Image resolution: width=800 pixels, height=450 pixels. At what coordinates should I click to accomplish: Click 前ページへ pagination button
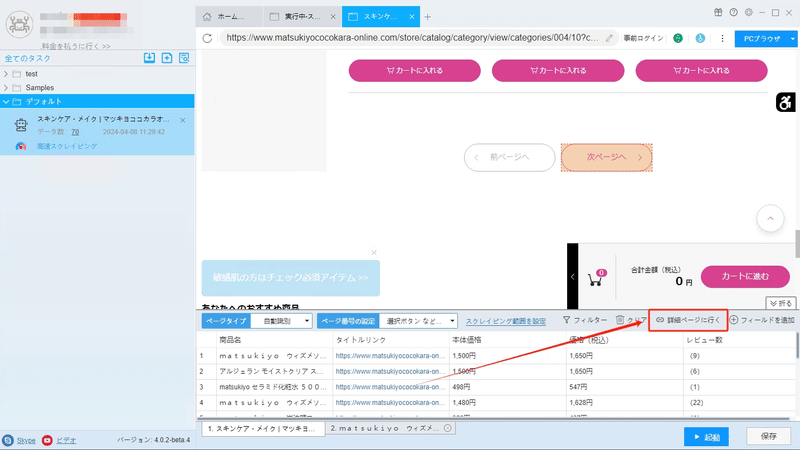tap(509, 157)
